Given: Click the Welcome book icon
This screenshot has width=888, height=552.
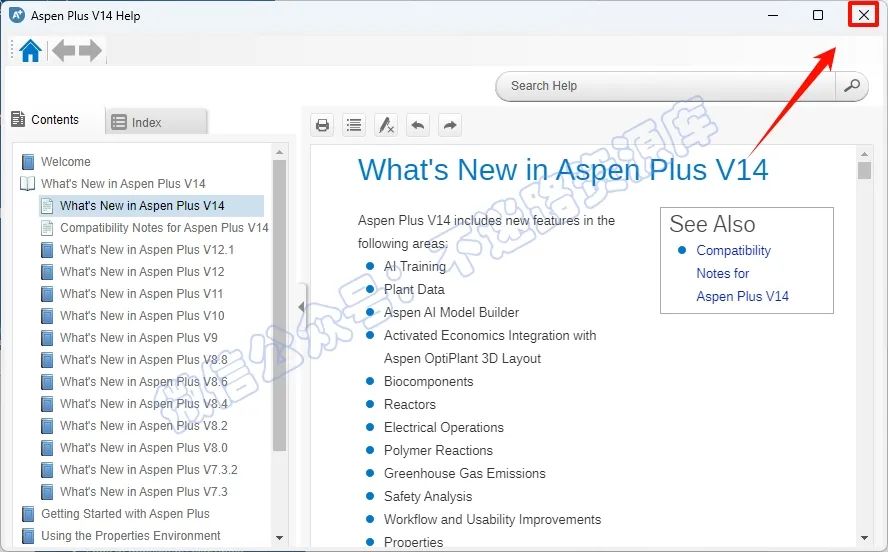Looking at the screenshot, I should point(28,162).
